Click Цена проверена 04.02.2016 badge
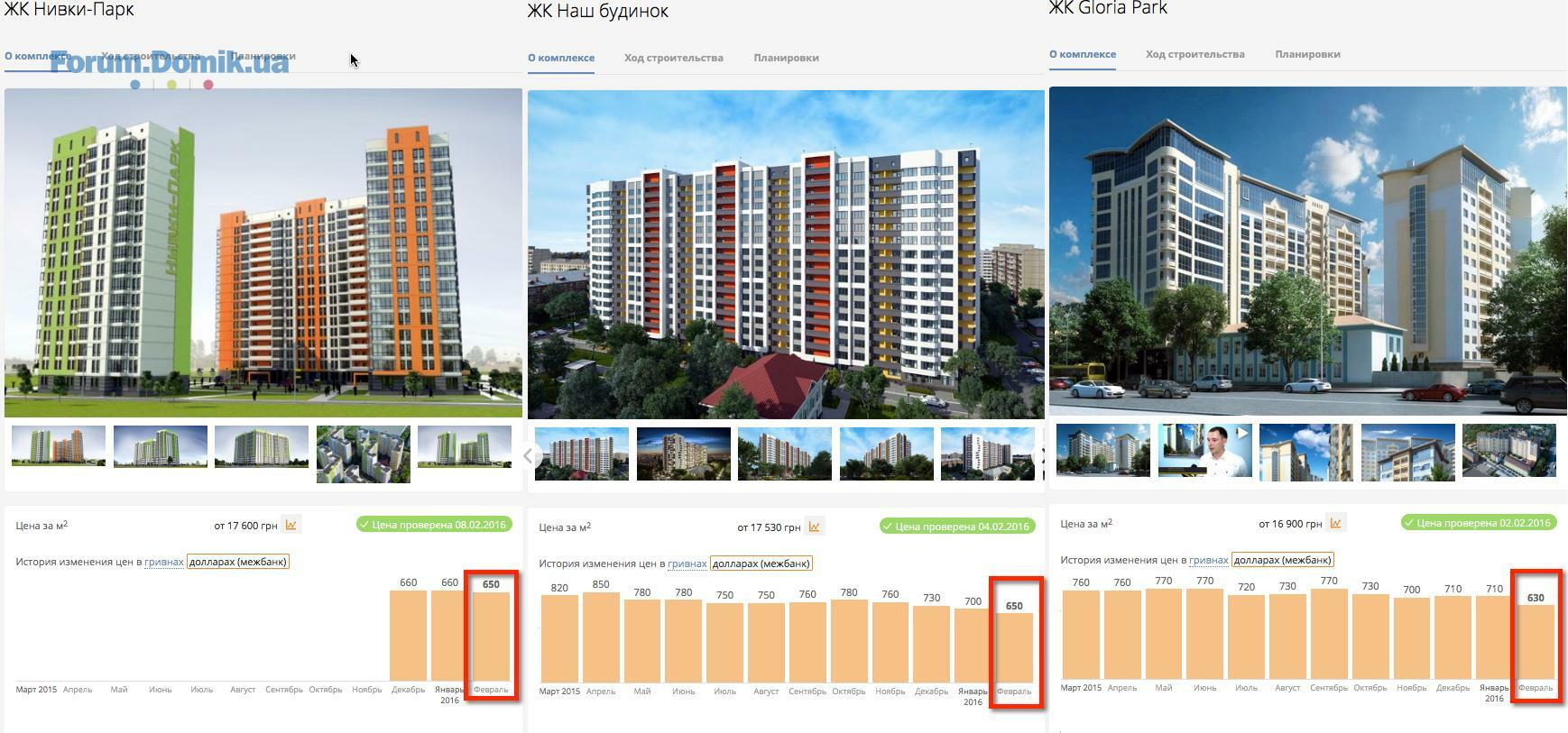1568x733 pixels. tap(957, 527)
